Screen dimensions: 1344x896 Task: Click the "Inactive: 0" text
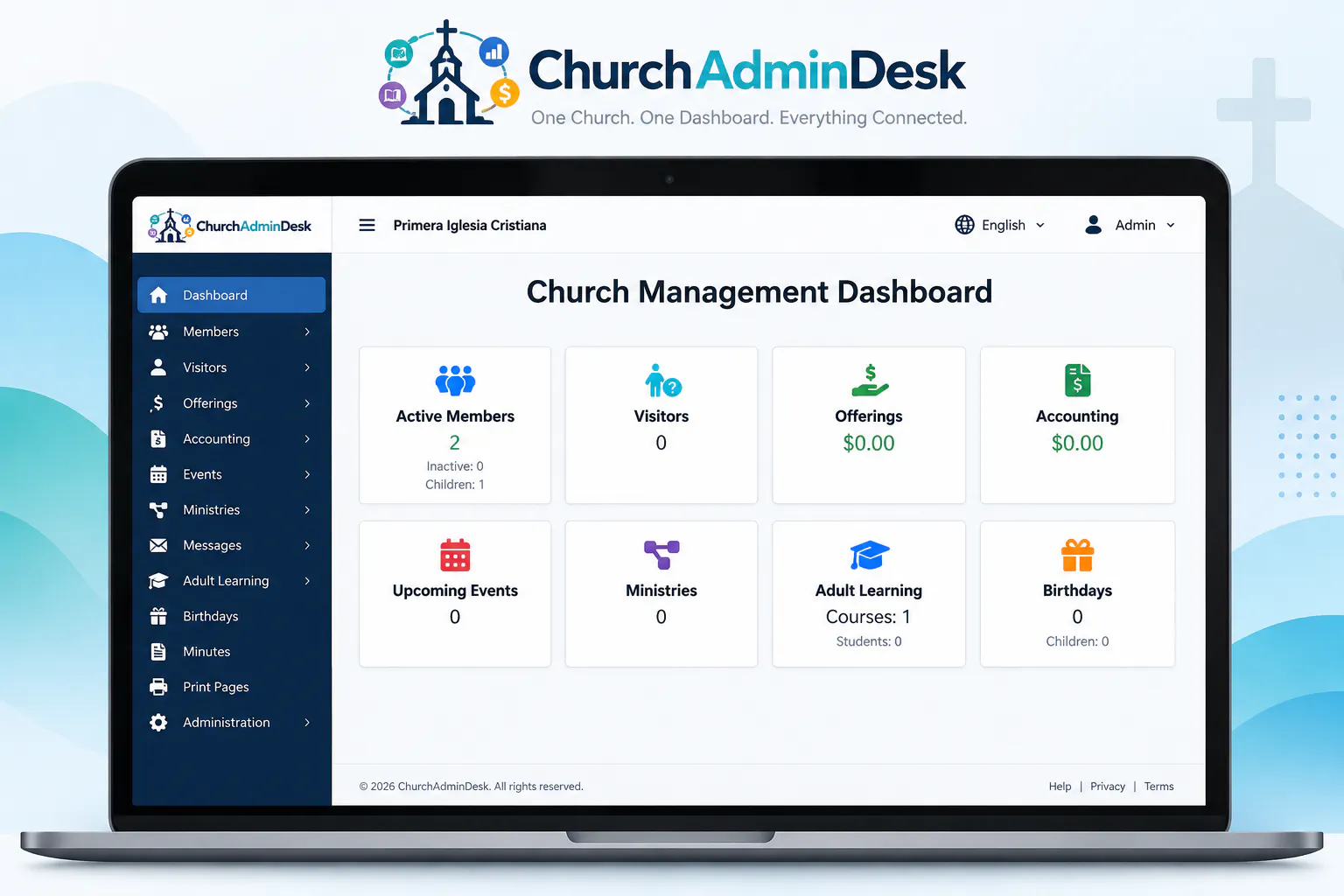click(455, 466)
